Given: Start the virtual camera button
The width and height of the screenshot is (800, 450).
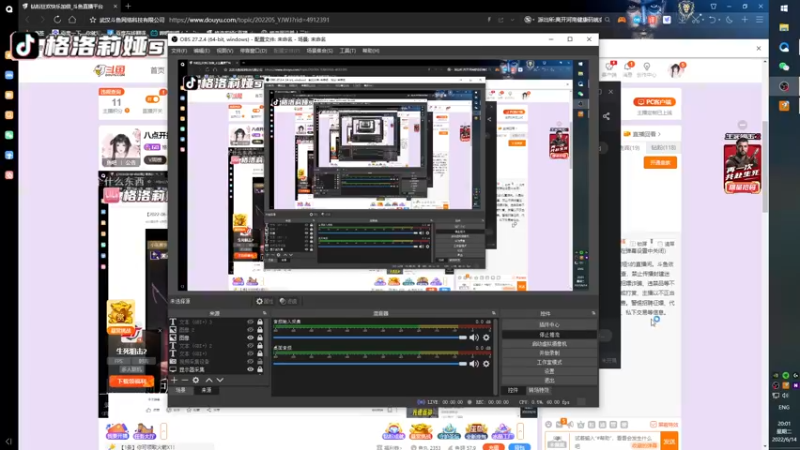Looking at the screenshot, I should (549, 344).
